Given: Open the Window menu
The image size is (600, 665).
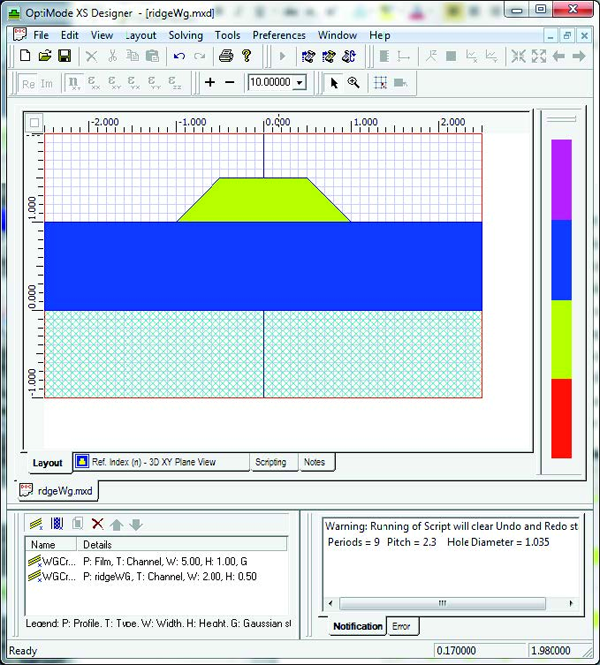Looking at the screenshot, I should 338,35.
